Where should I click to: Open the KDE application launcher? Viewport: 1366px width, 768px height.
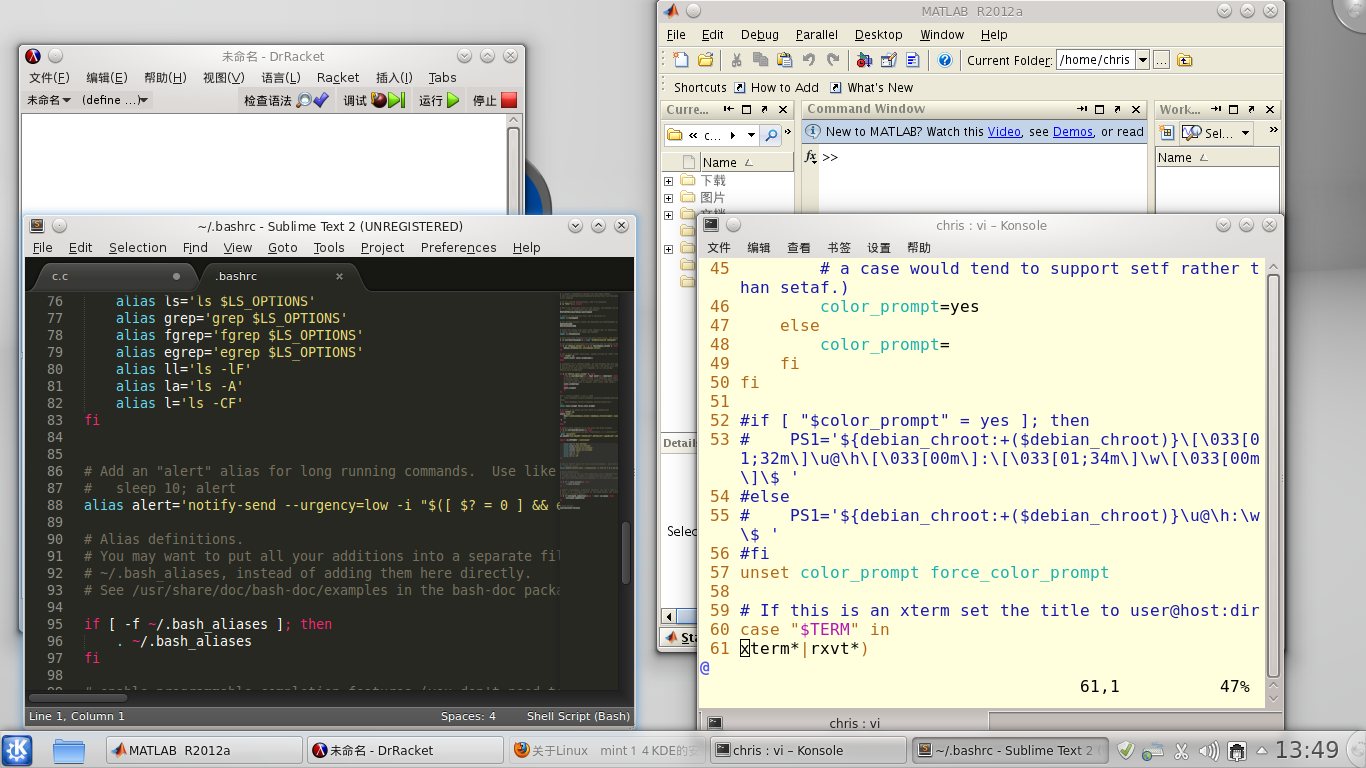click(x=17, y=750)
